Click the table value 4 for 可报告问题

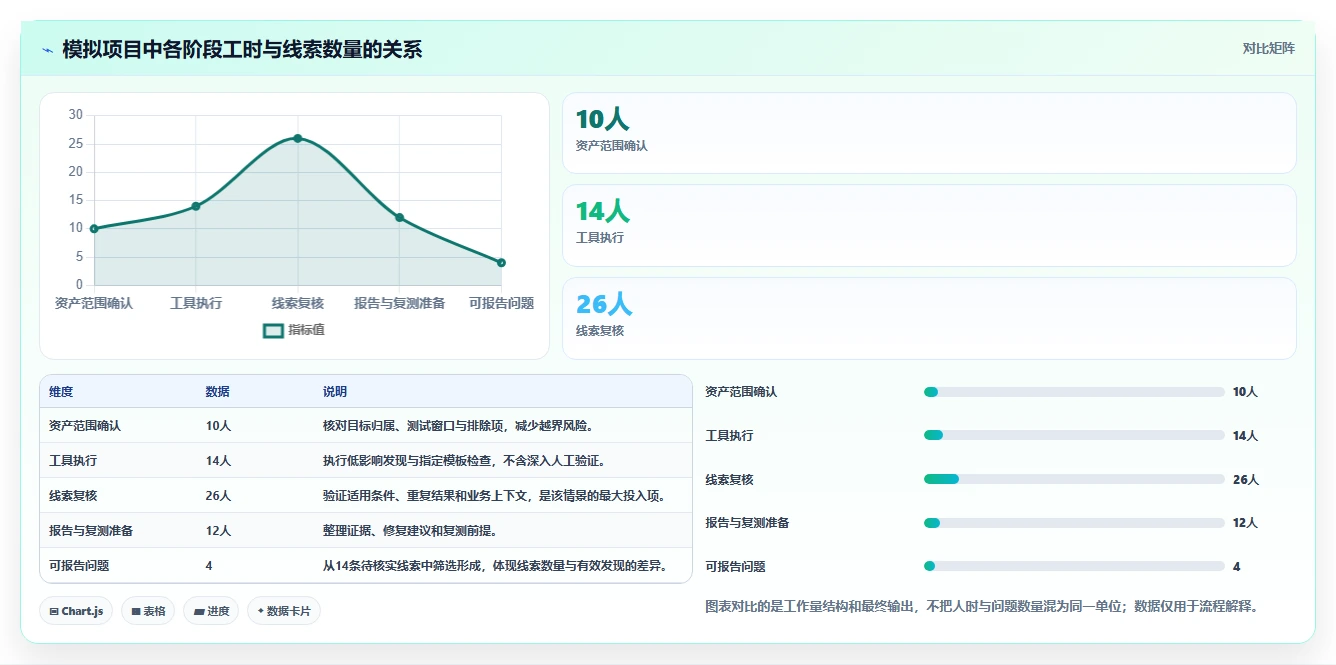pyautogui.click(x=209, y=566)
